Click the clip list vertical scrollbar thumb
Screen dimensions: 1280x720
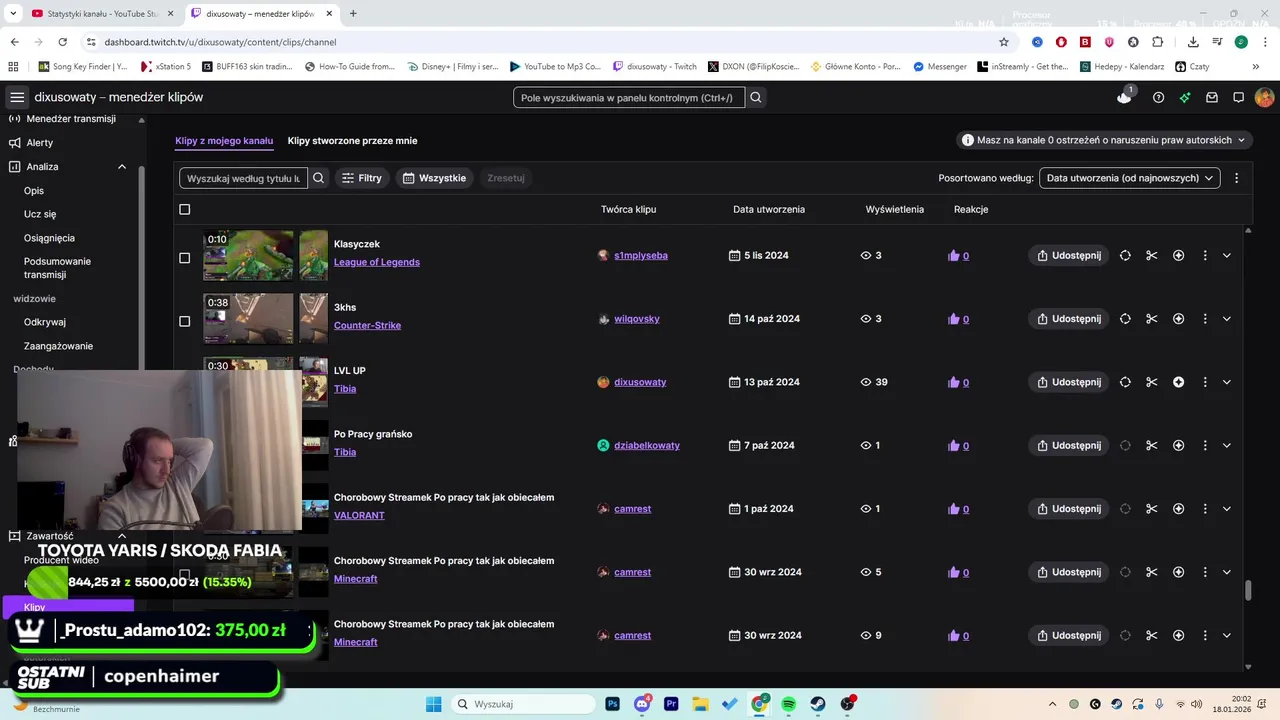point(1248,591)
